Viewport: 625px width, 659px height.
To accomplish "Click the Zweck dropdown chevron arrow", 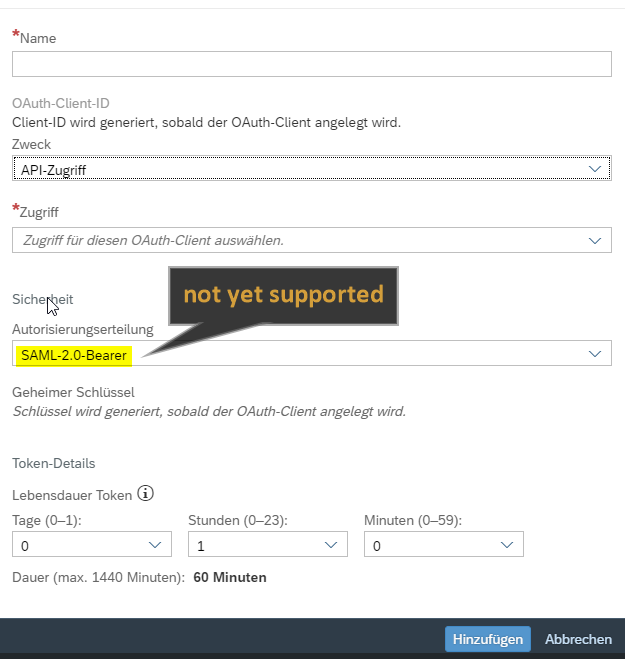I will [x=596, y=169].
